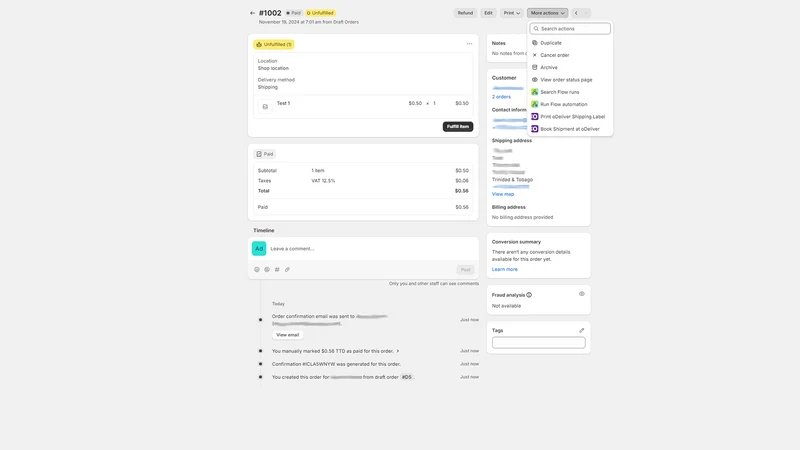The height and width of the screenshot is (450, 800).
Task: Open the Print dropdown
Action: [x=512, y=13]
